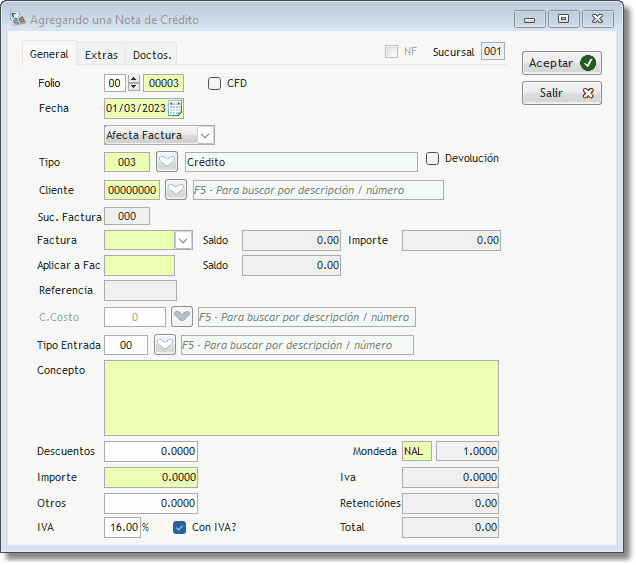Click the Iva amount field

(x=450, y=477)
